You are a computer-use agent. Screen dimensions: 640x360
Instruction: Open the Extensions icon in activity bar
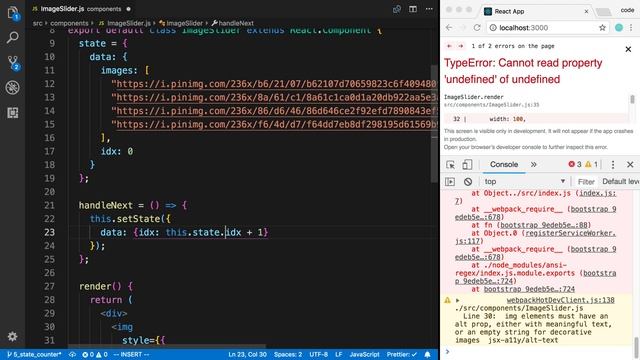tap(13, 112)
